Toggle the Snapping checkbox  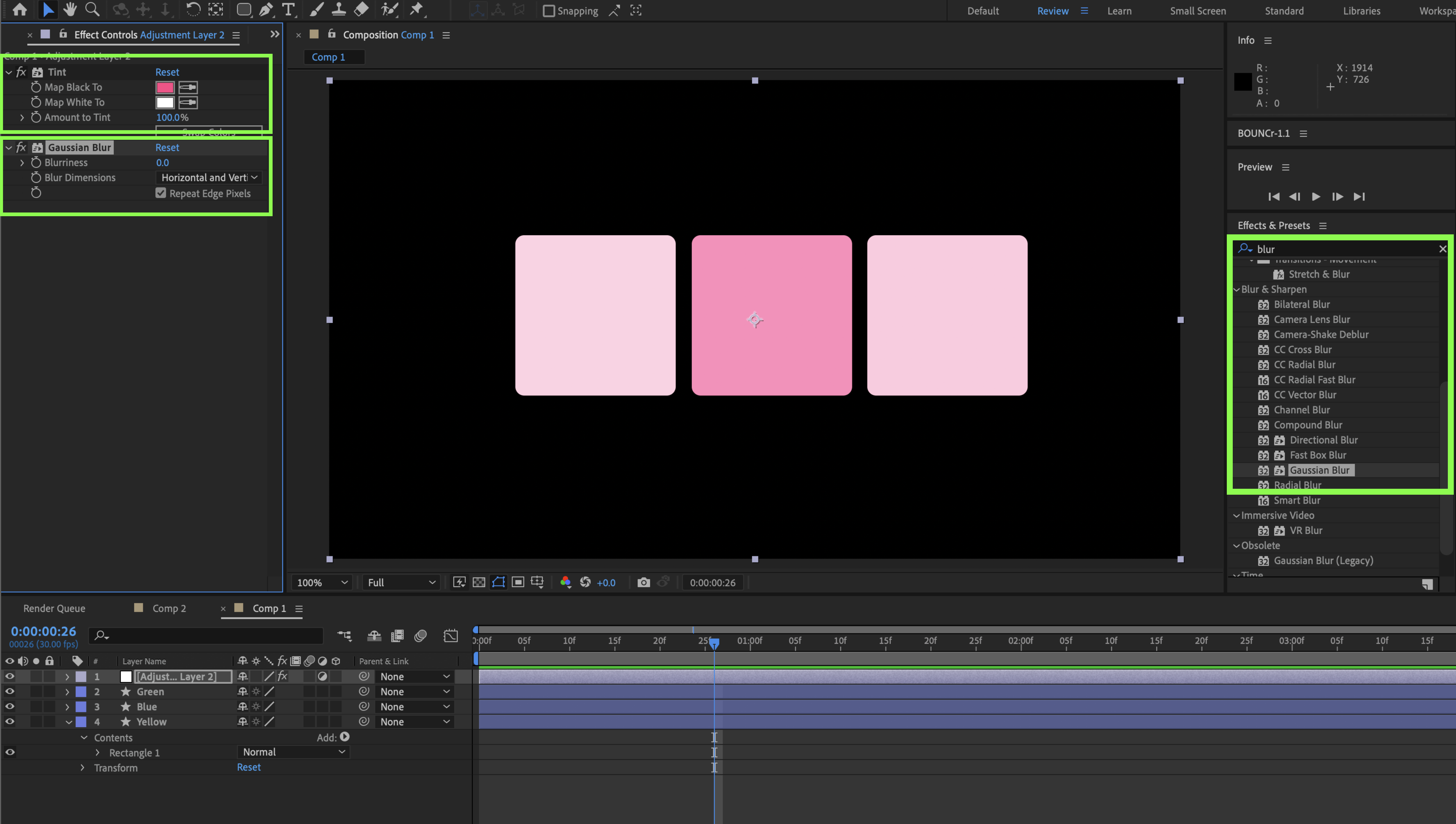pos(549,11)
